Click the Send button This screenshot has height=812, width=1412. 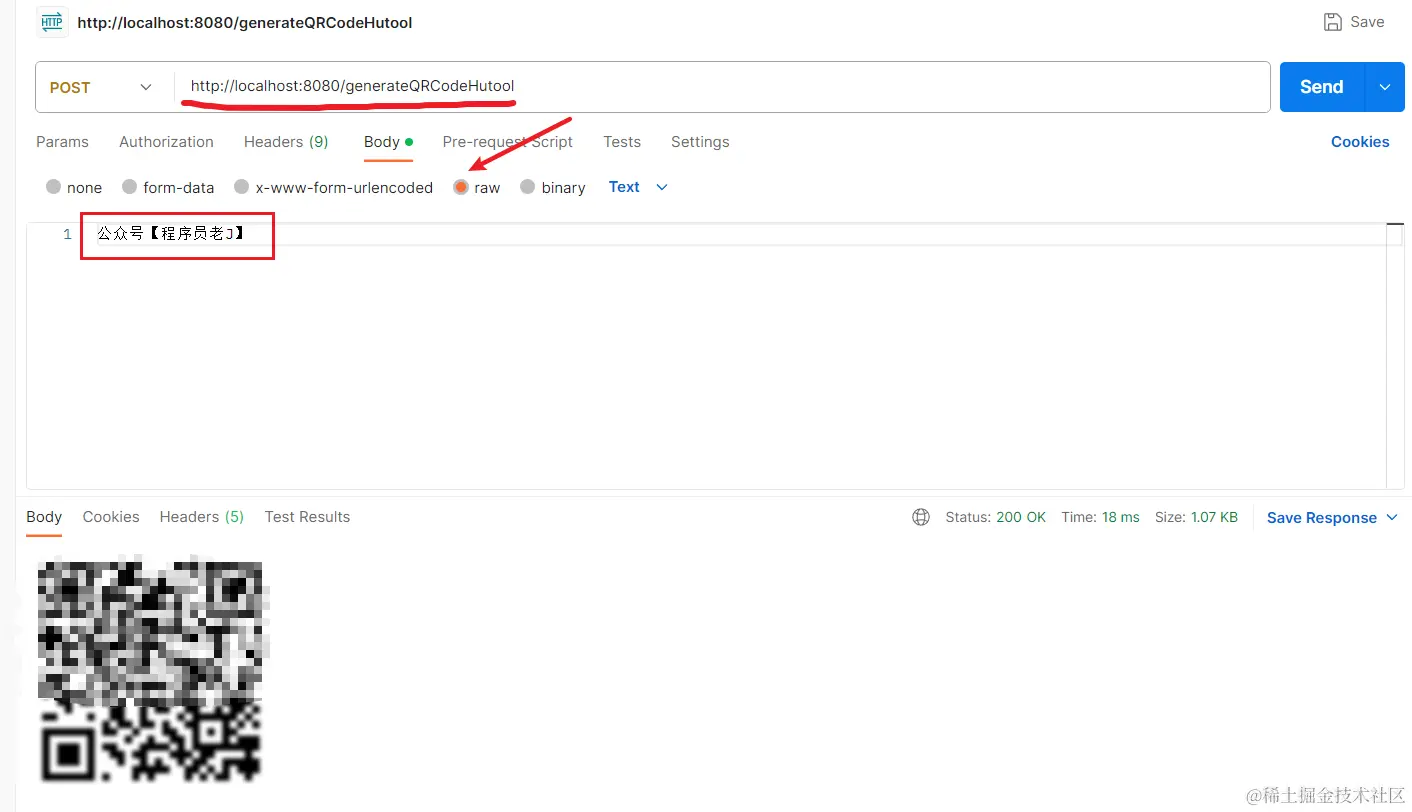pyautogui.click(x=1322, y=87)
